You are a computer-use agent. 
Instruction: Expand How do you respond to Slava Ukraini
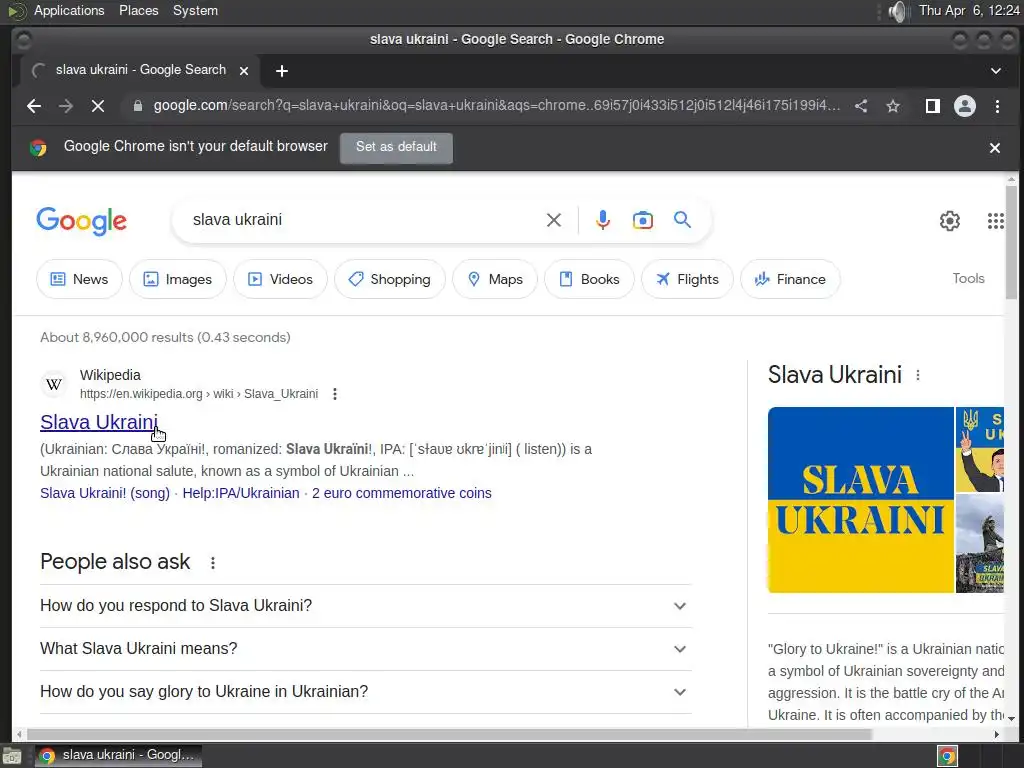pos(366,606)
